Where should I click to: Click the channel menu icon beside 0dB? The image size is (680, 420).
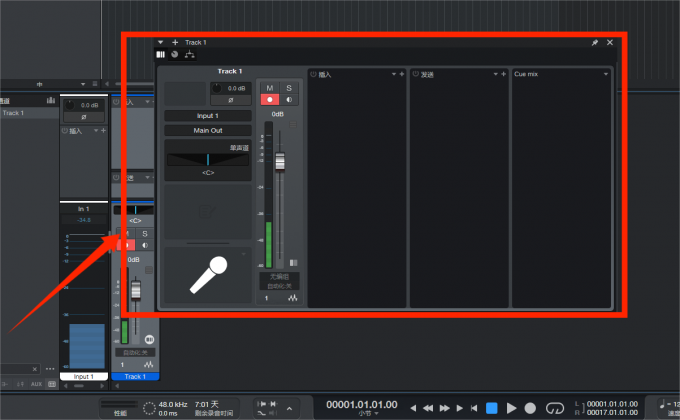click(x=293, y=125)
